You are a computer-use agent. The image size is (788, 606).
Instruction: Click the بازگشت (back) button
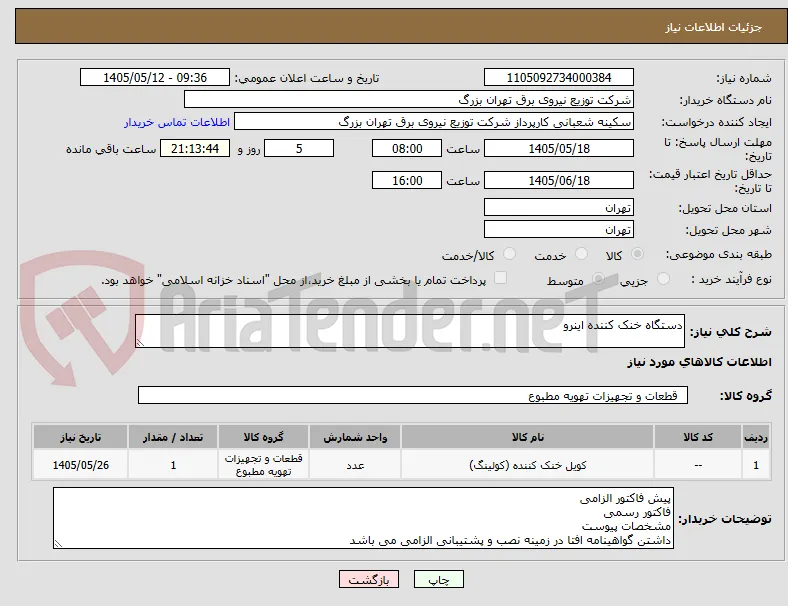[x=369, y=579]
